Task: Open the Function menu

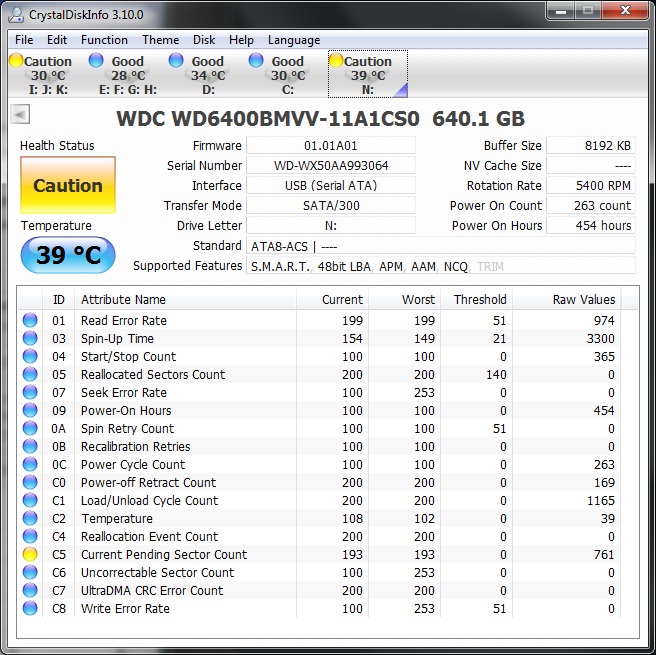Action: coord(104,40)
